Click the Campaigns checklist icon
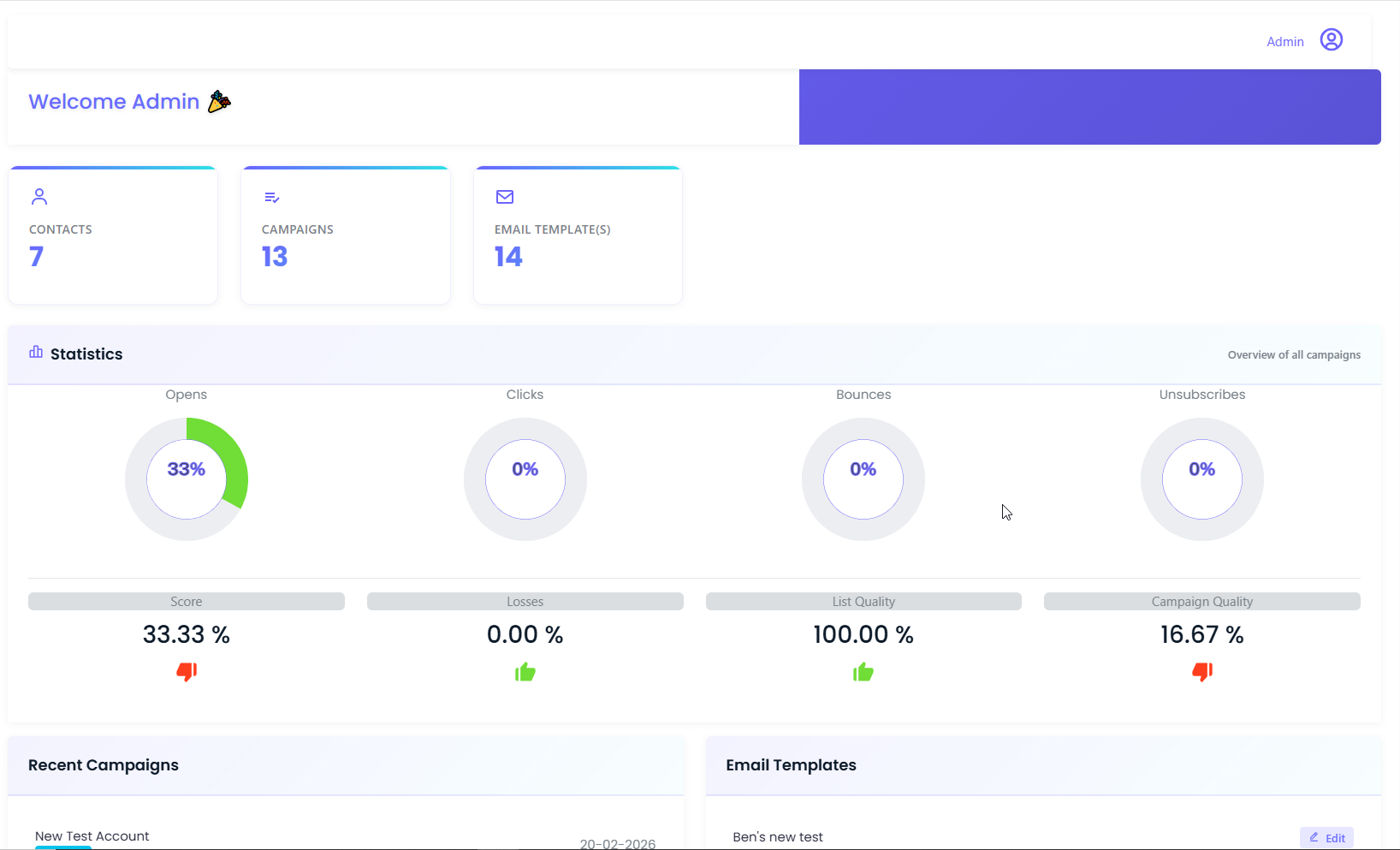 [271, 196]
